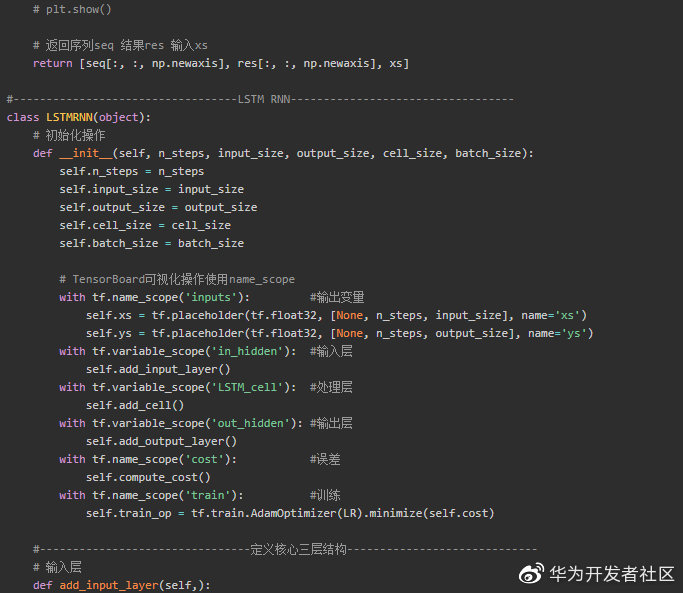This screenshot has height=593, width=683.
Task: Click the commented line '# plt.show()'
Action: [72, 9]
